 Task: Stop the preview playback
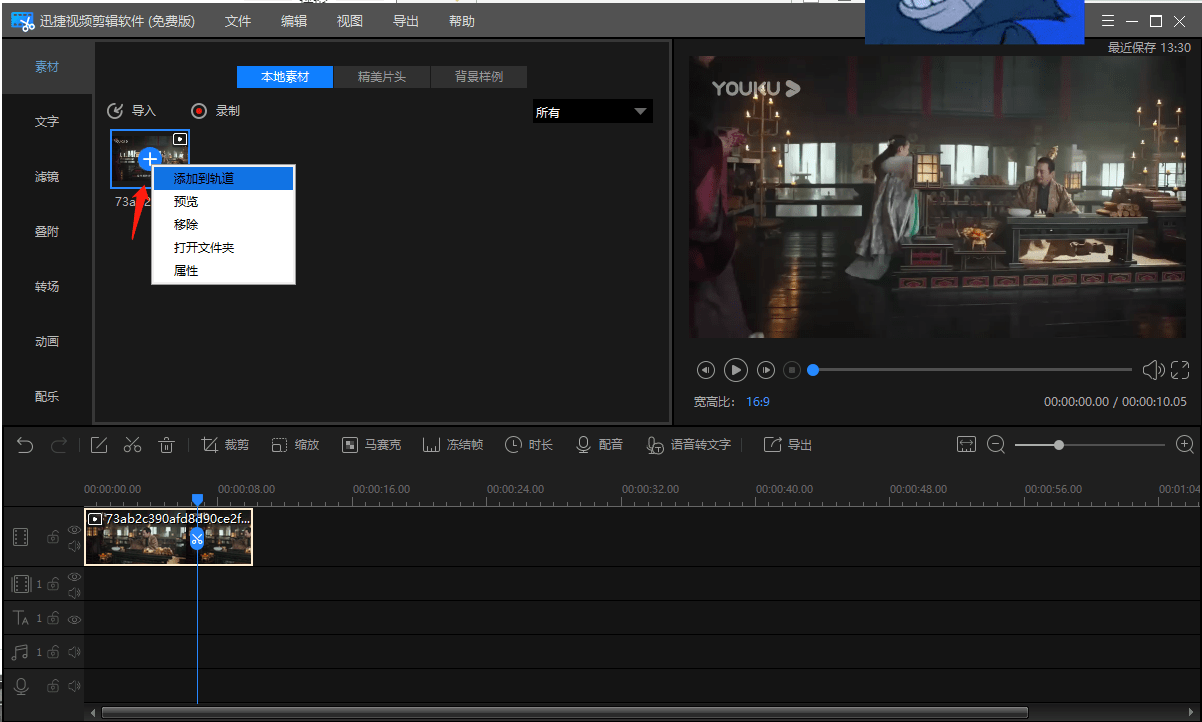click(x=792, y=370)
